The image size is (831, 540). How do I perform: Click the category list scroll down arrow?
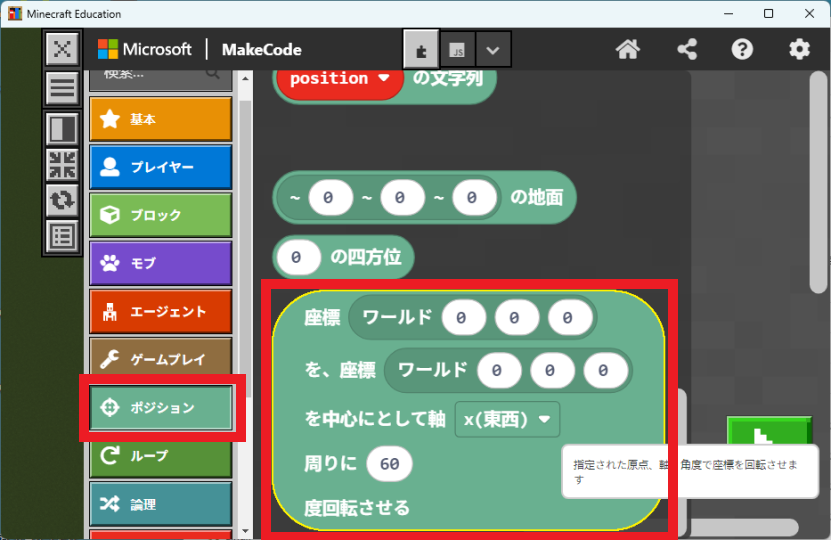pyautogui.click(x=245, y=531)
